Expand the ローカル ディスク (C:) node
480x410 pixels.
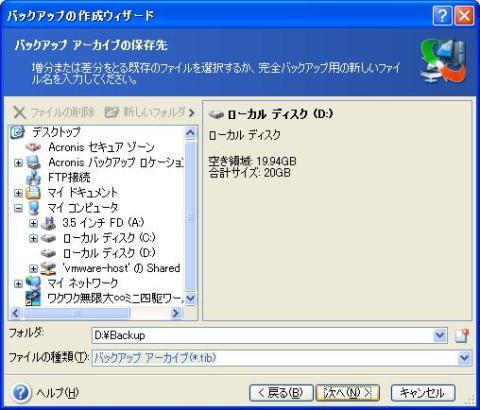pyautogui.click(x=33, y=238)
